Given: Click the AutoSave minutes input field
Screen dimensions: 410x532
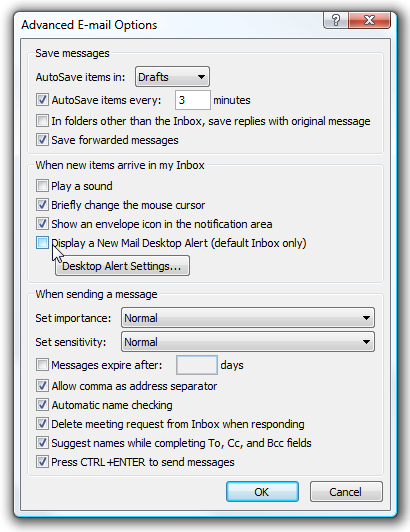Looking at the screenshot, I should coord(193,100).
